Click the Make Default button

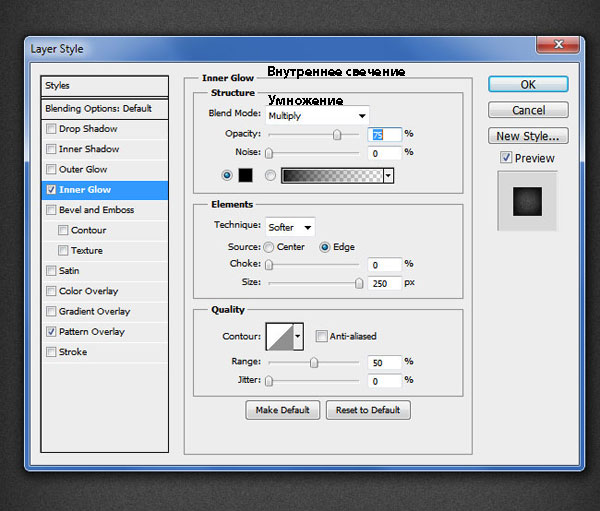tap(282, 410)
